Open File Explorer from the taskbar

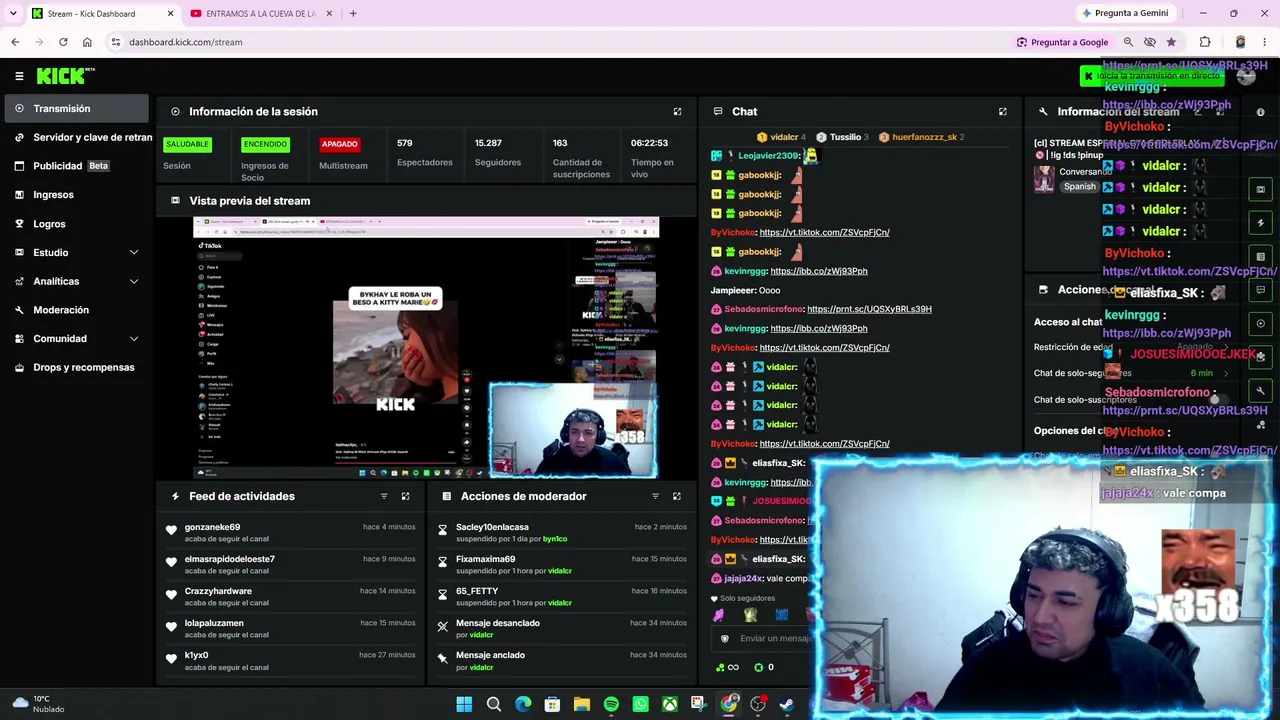(x=582, y=704)
